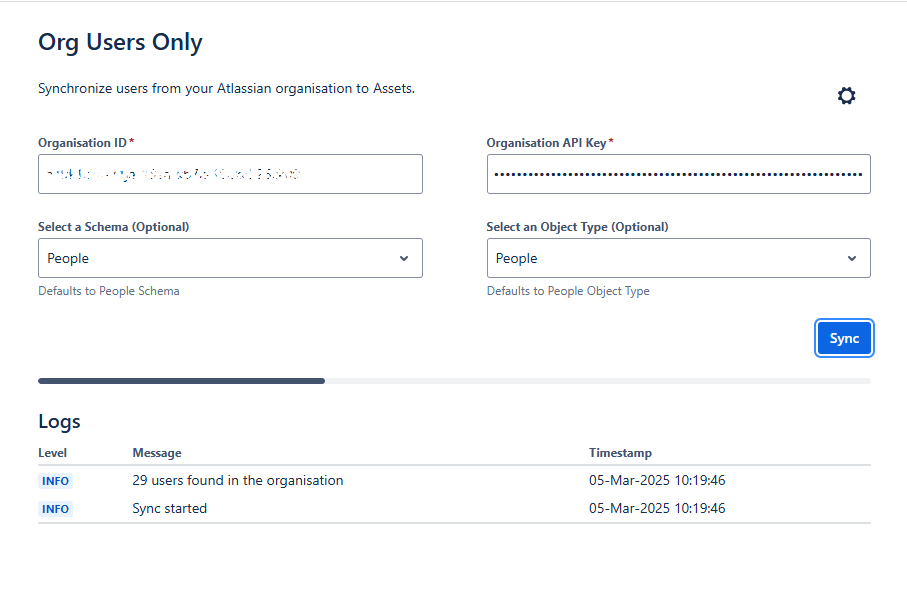The height and width of the screenshot is (606, 907).
Task: Click the Message column header
Action: tap(157, 453)
